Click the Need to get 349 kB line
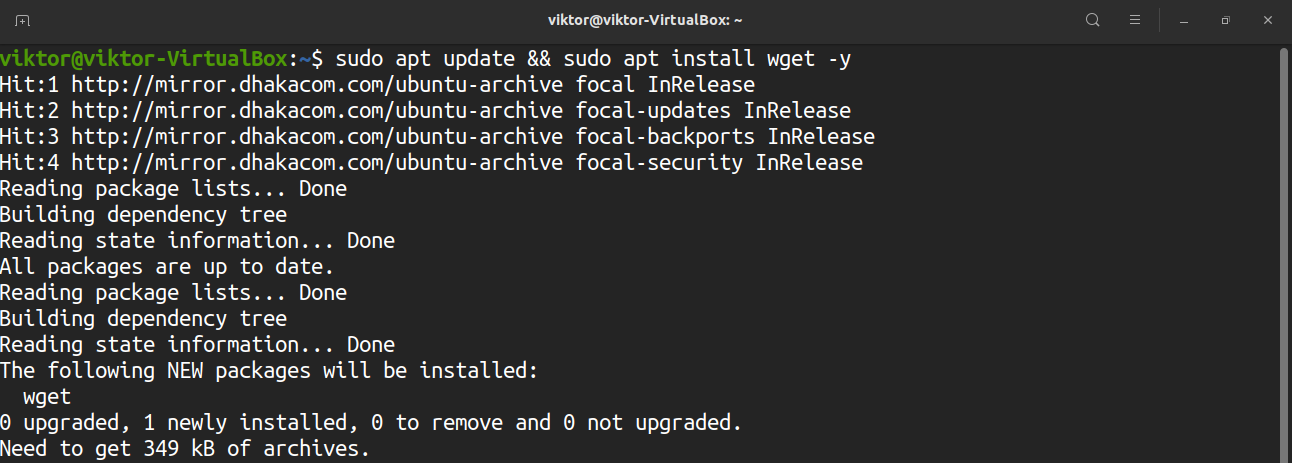The height and width of the screenshot is (463, 1292). (x=185, y=449)
